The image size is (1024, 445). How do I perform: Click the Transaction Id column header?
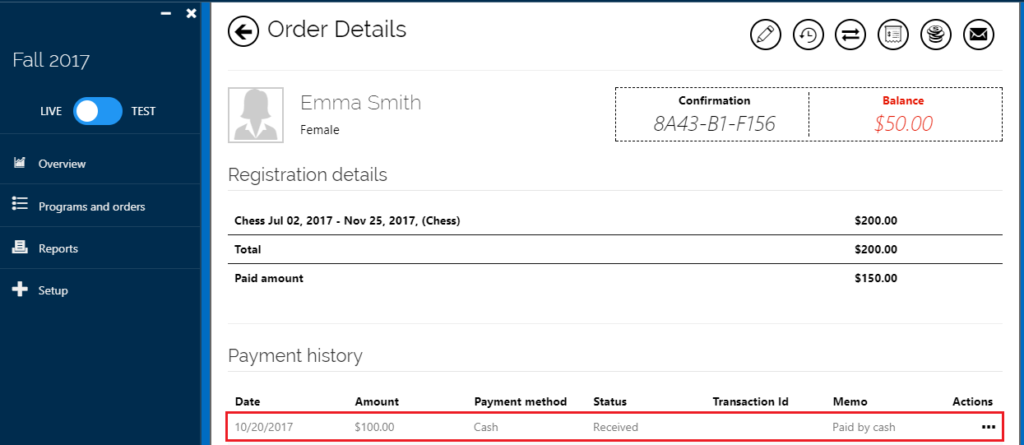coord(750,401)
